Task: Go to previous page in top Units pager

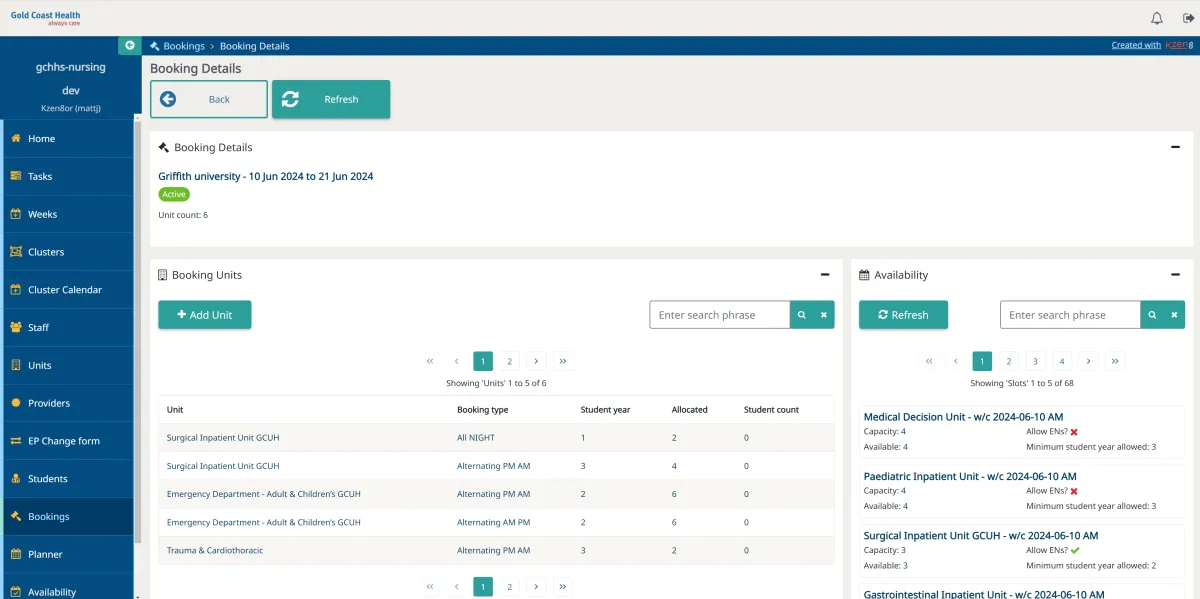Action: pyautogui.click(x=456, y=361)
